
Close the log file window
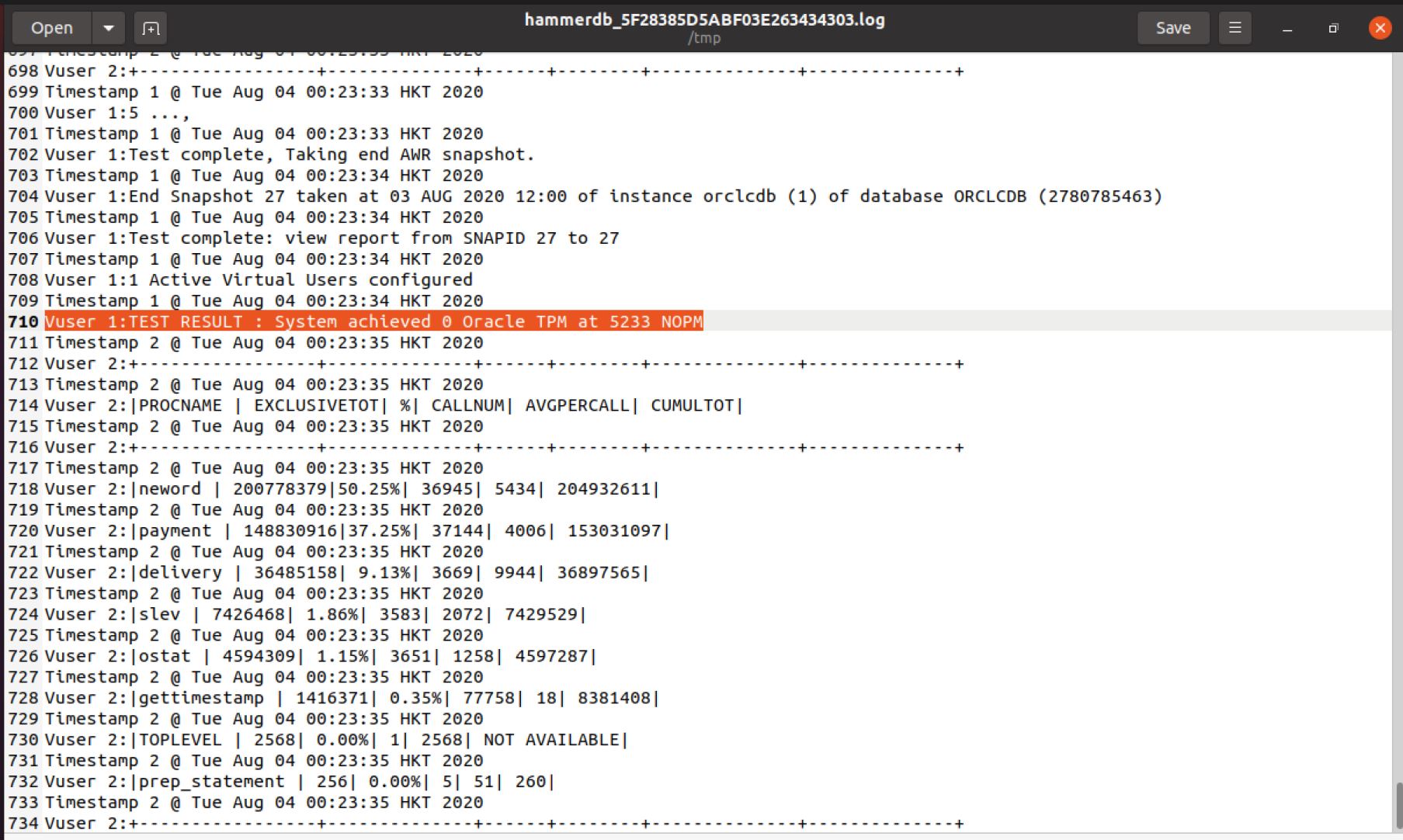[x=1380, y=28]
